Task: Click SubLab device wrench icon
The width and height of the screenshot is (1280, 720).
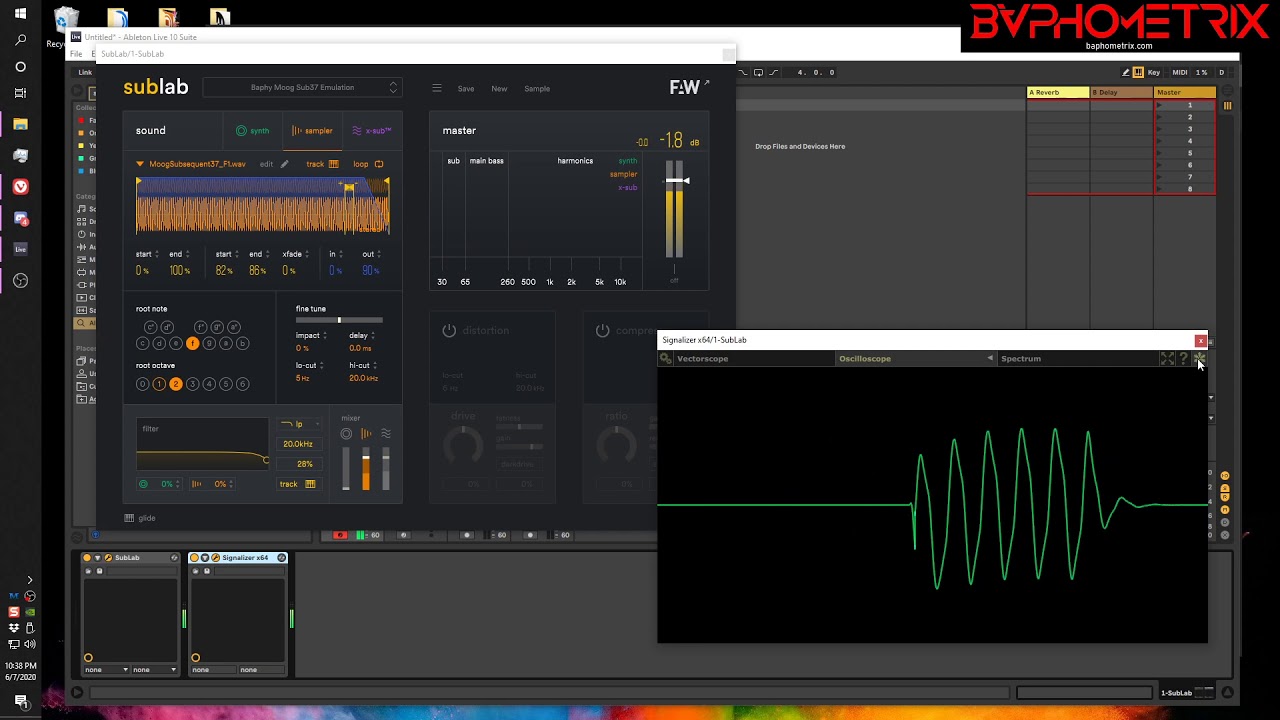Action: pyautogui.click(x=107, y=558)
